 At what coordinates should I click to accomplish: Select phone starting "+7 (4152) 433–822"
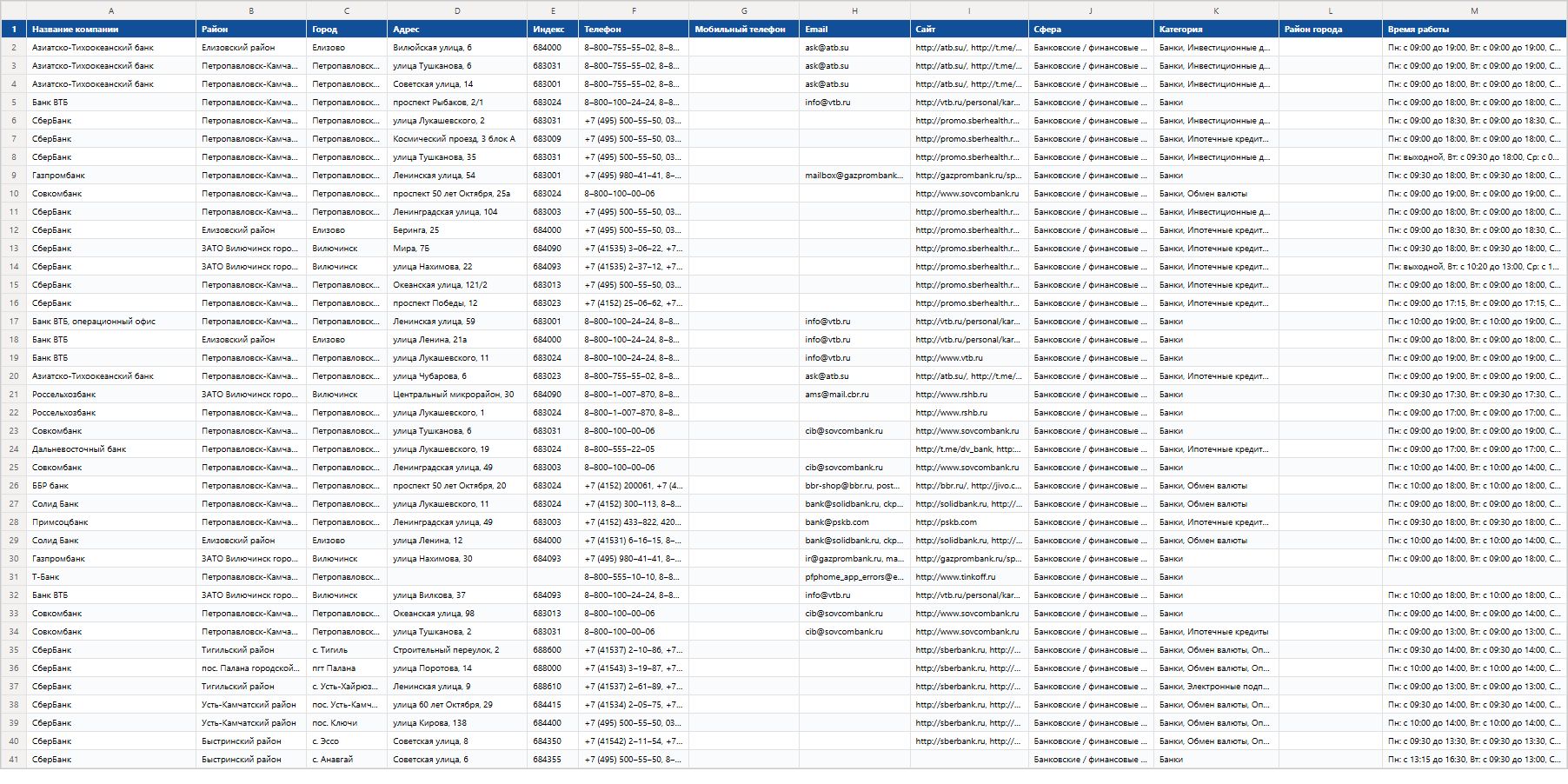[634, 522]
